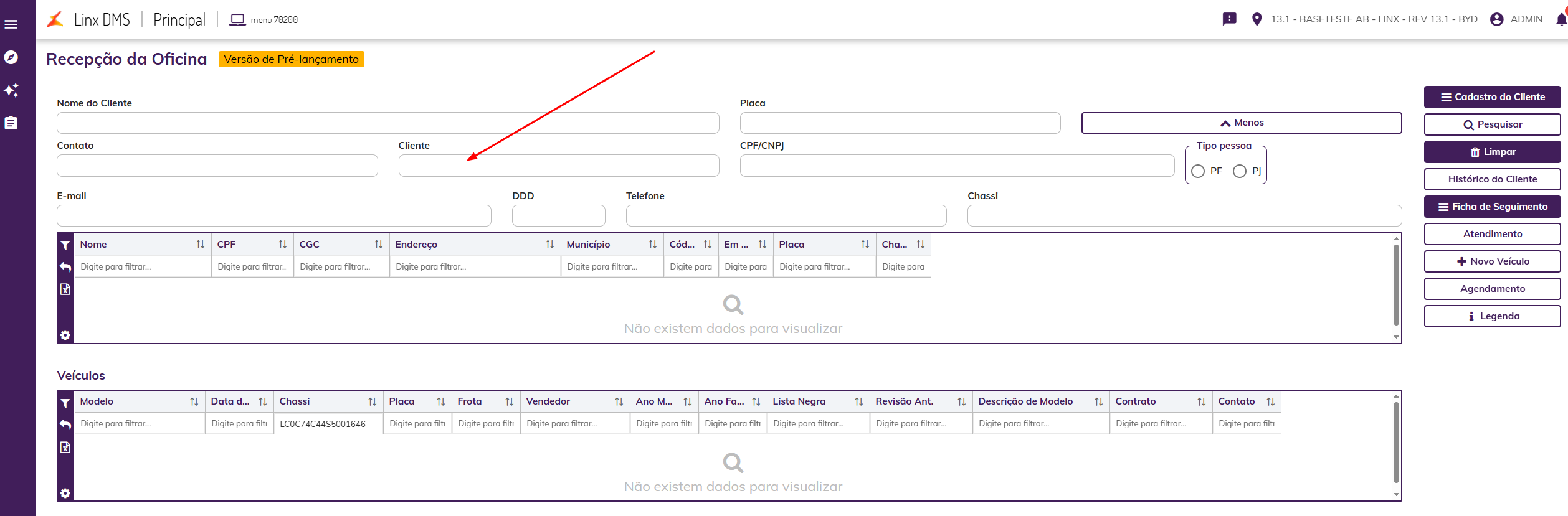Select the PF radio button
This screenshot has width=1568, height=516.
(x=1198, y=171)
